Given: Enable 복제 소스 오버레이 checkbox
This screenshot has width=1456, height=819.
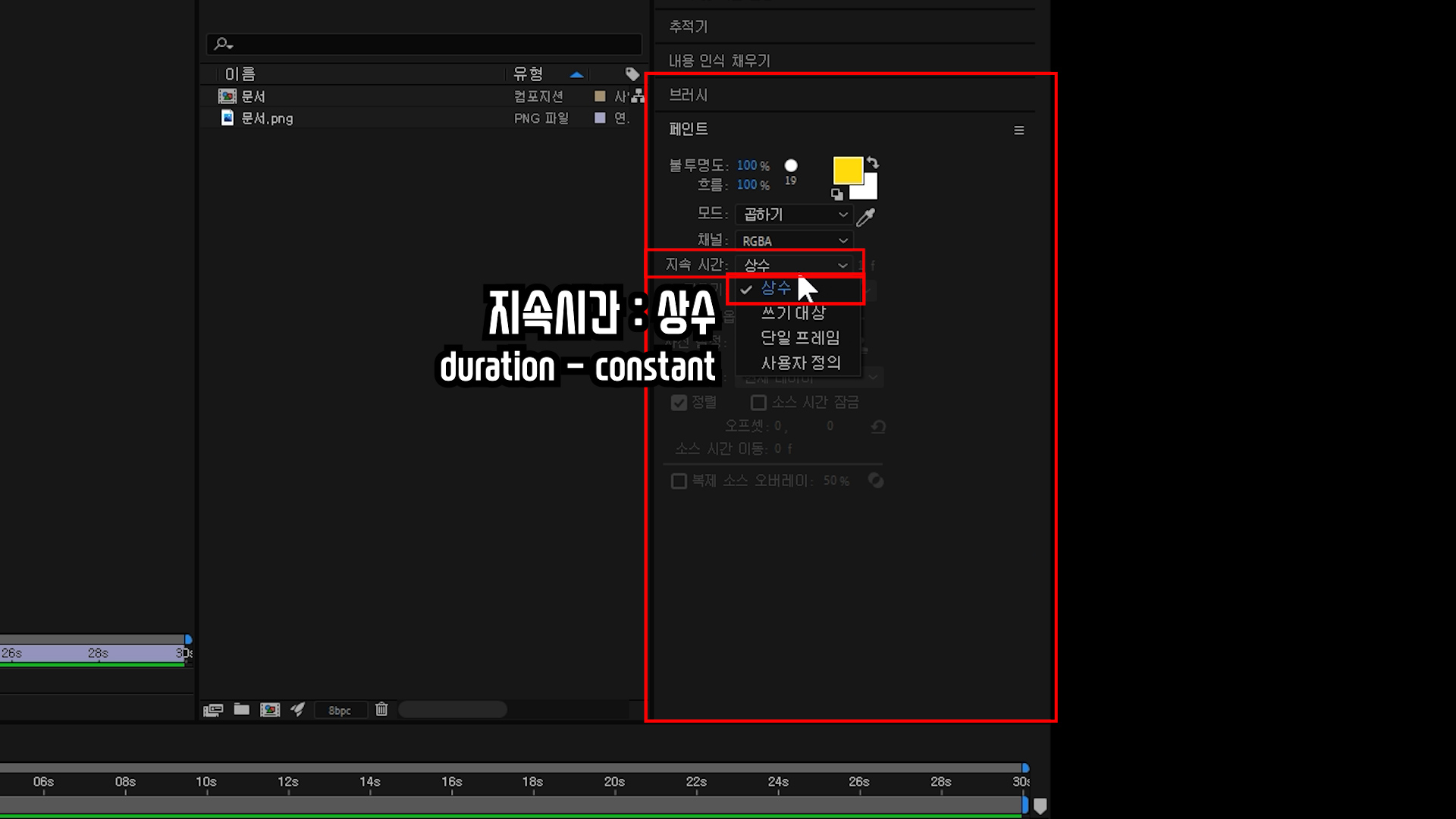Looking at the screenshot, I should click(679, 481).
